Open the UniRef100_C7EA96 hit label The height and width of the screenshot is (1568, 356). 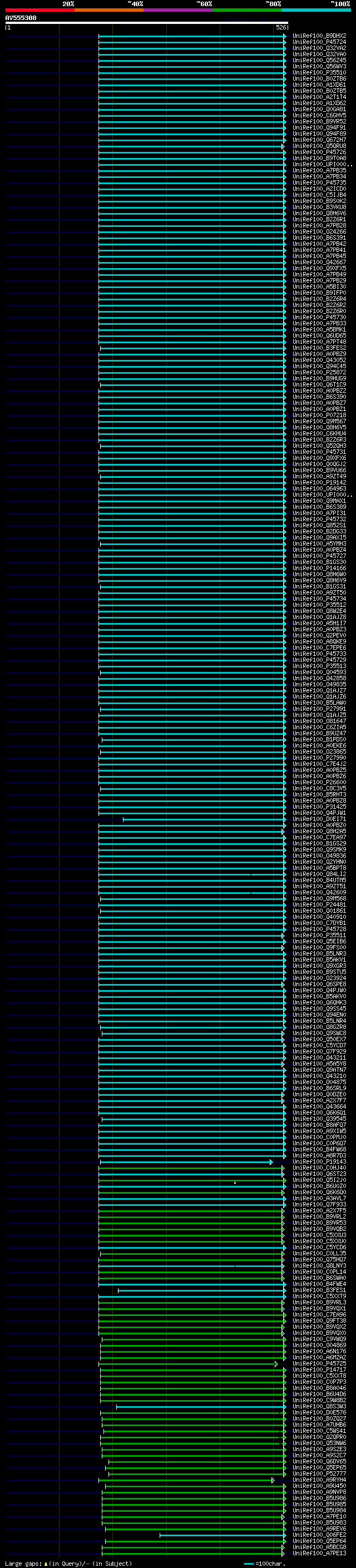tap(319, 1314)
